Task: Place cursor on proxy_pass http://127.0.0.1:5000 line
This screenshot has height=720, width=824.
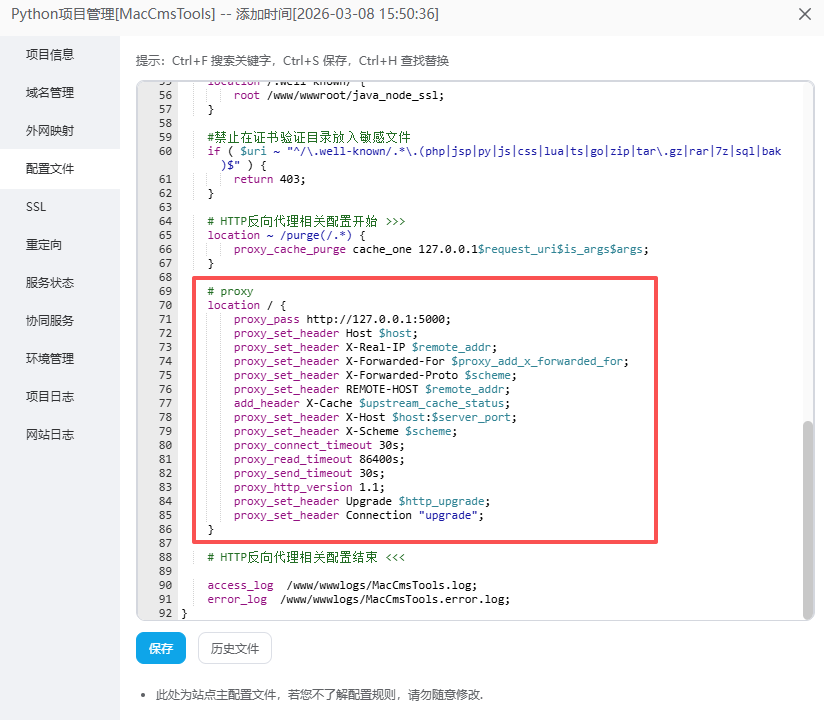Action: (x=342, y=320)
